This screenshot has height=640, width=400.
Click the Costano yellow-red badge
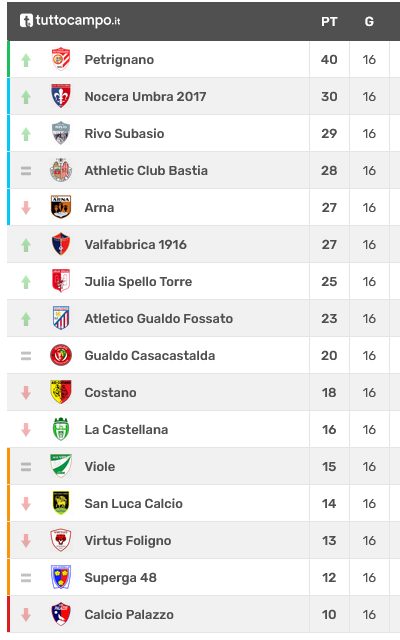tap(61, 392)
